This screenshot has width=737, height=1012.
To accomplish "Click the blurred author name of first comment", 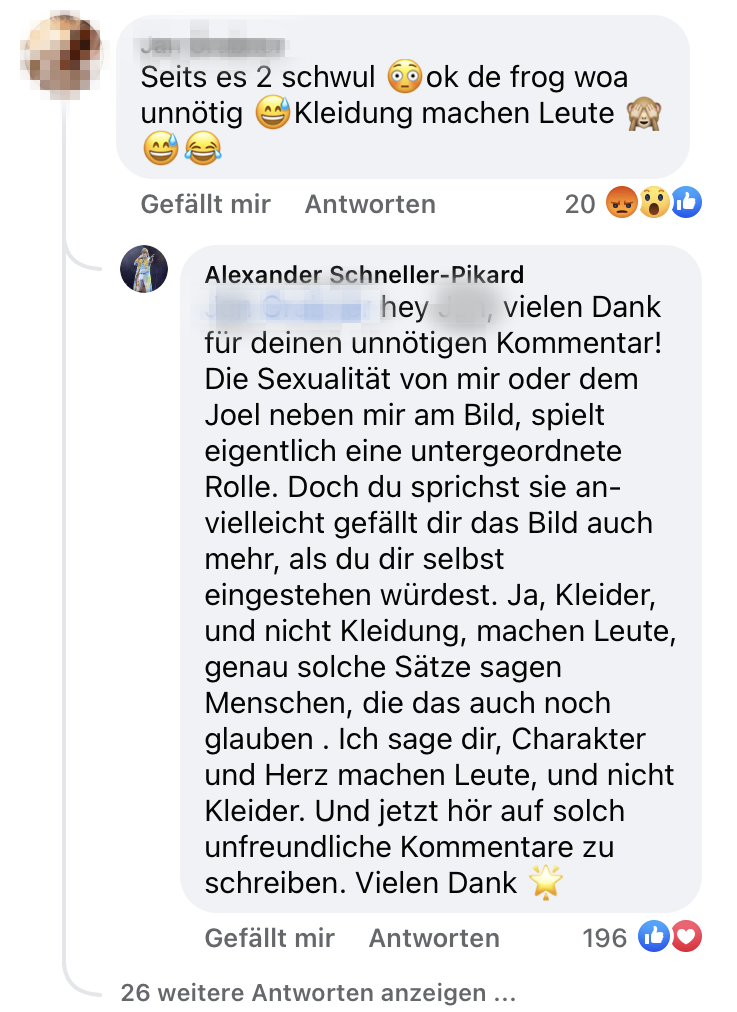I will [212, 45].
